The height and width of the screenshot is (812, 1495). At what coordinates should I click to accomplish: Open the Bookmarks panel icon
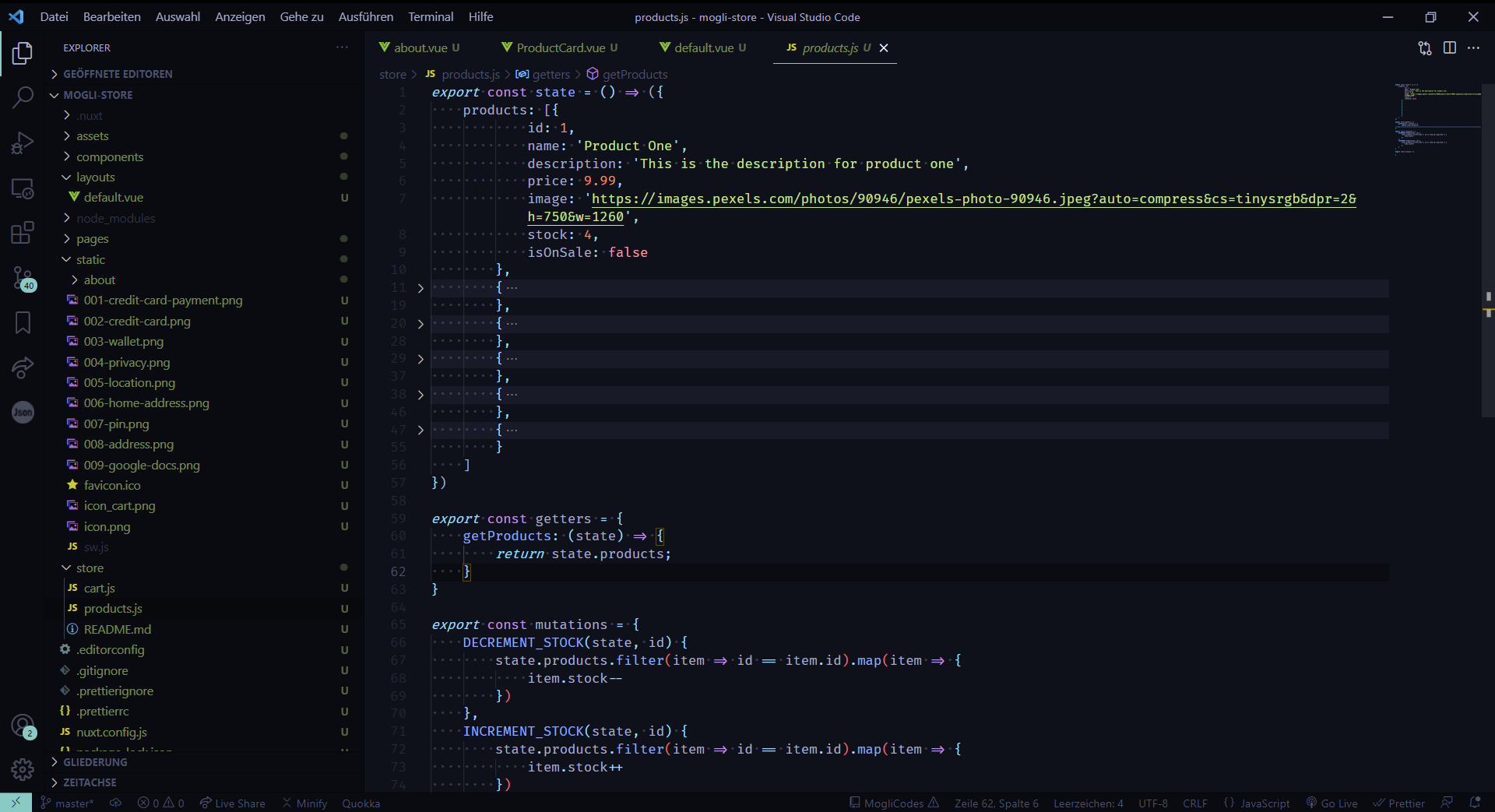tap(23, 322)
